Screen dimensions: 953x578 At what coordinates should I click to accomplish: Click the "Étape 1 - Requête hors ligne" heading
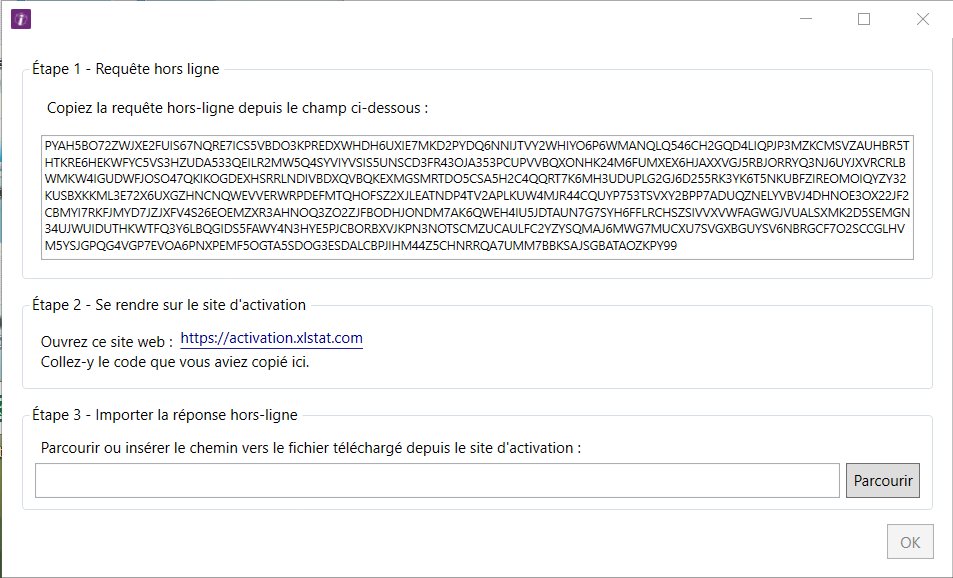pyautogui.click(x=126, y=69)
